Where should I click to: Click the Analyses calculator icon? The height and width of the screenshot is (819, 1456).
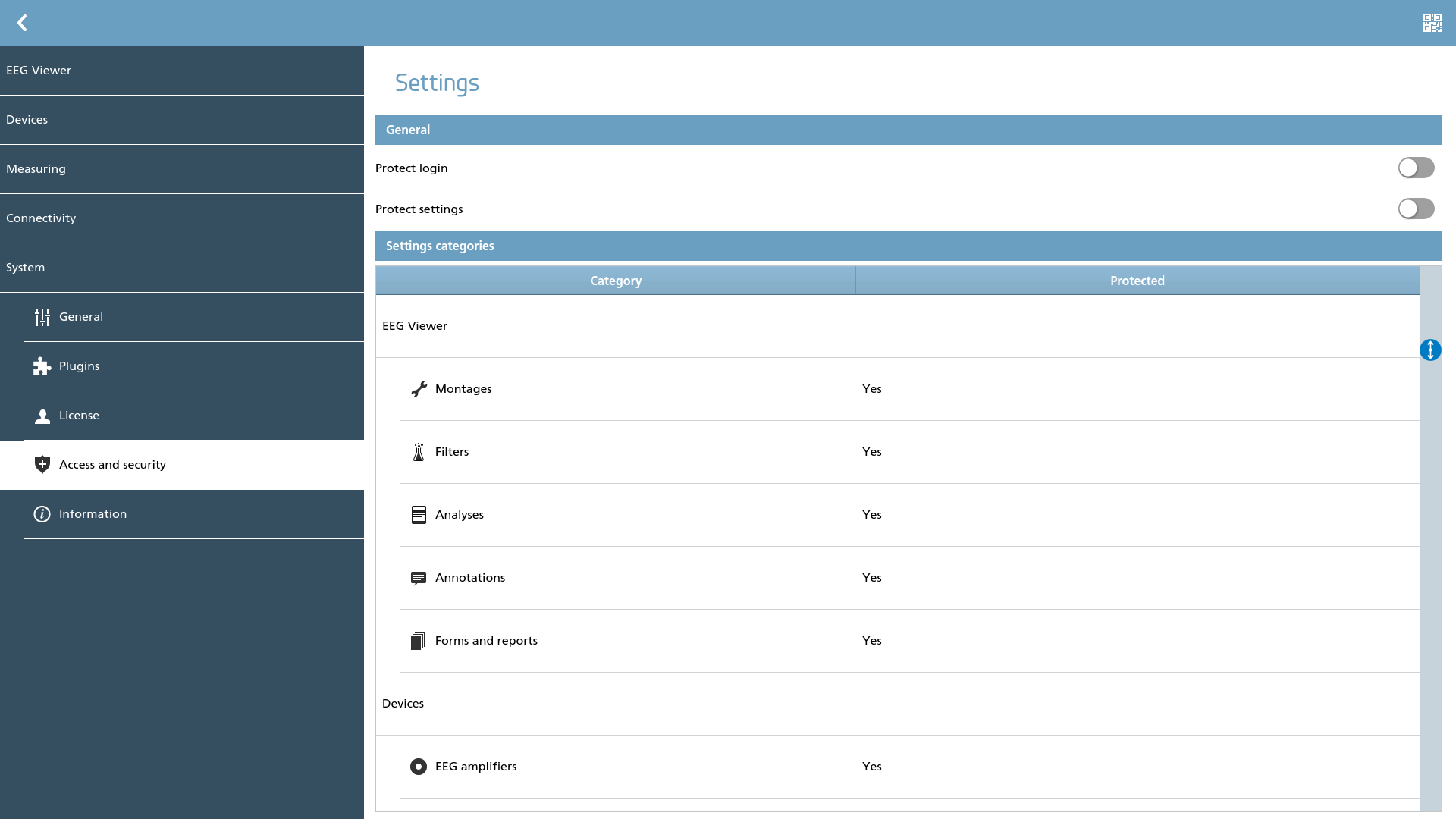(x=419, y=515)
